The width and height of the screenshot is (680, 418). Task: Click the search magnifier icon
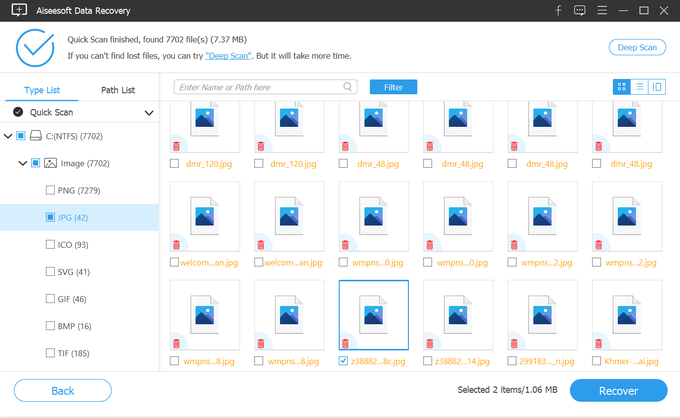347,87
